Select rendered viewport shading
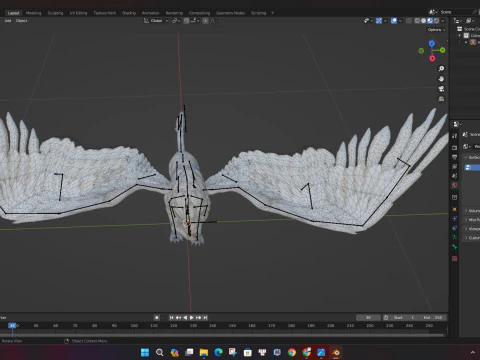Viewport: 480px width, 360px height. (x=436, y=21)
